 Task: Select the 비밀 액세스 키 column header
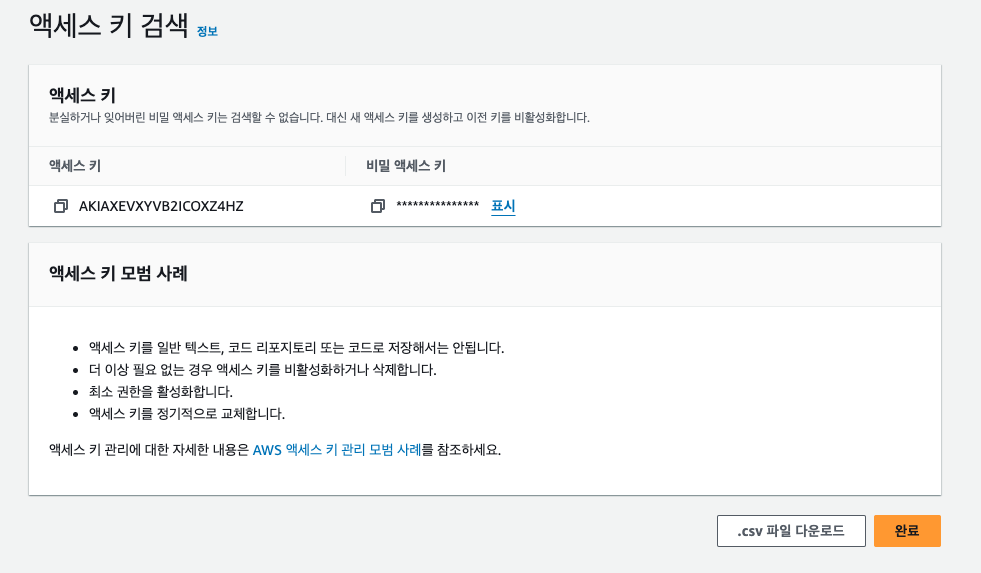tap(406, 166)
